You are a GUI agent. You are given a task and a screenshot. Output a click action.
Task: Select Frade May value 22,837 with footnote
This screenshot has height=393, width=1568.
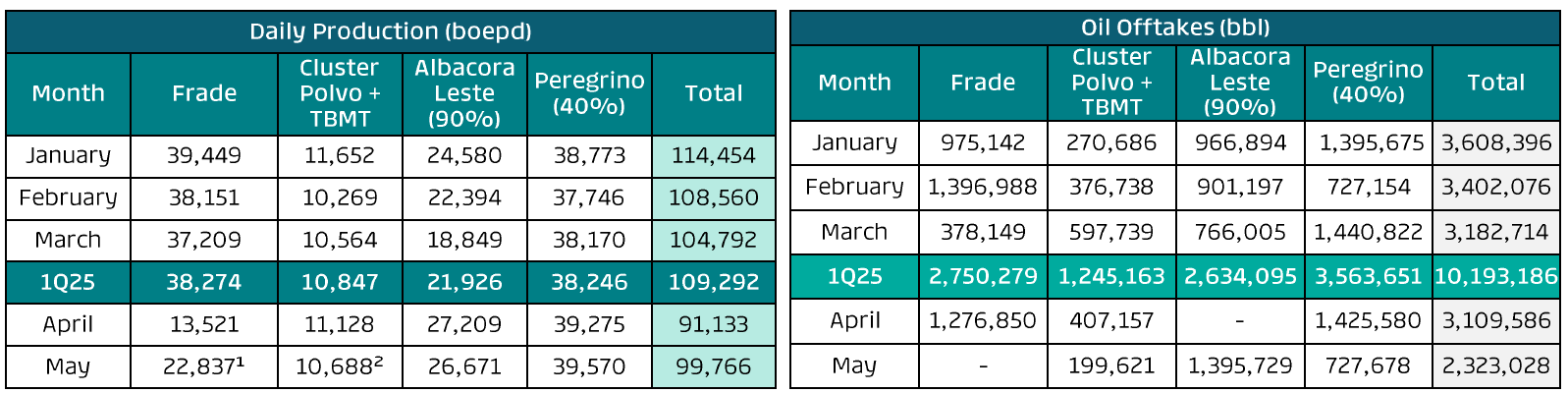(204, 366)
